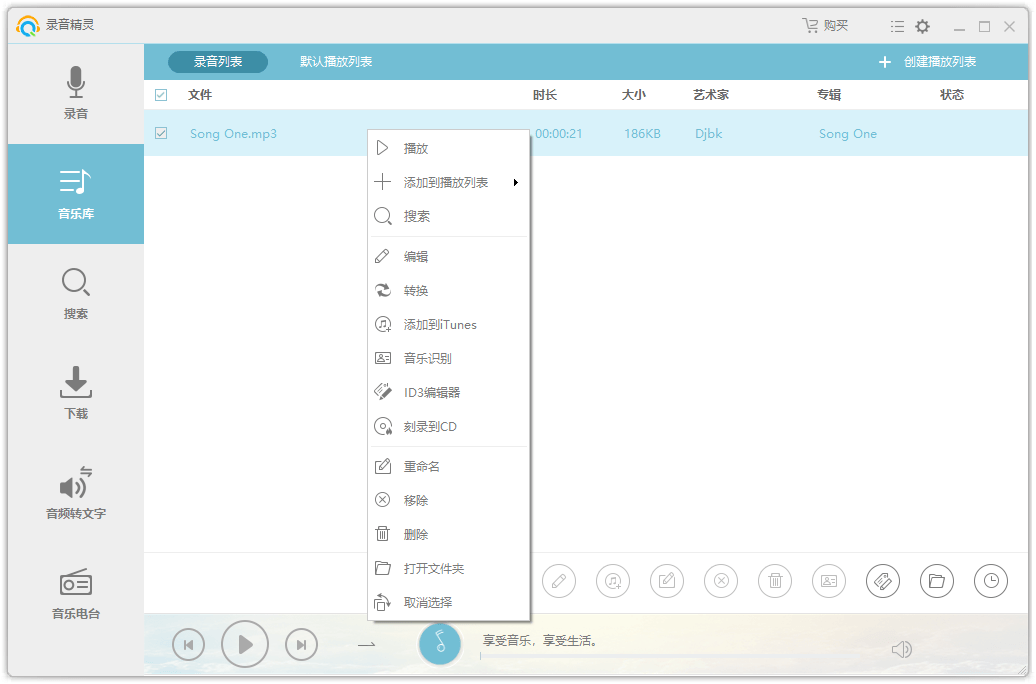1036x684 pixels.
Task: Switch to the 默认播放列表 tab
Action: click(336, 62)
